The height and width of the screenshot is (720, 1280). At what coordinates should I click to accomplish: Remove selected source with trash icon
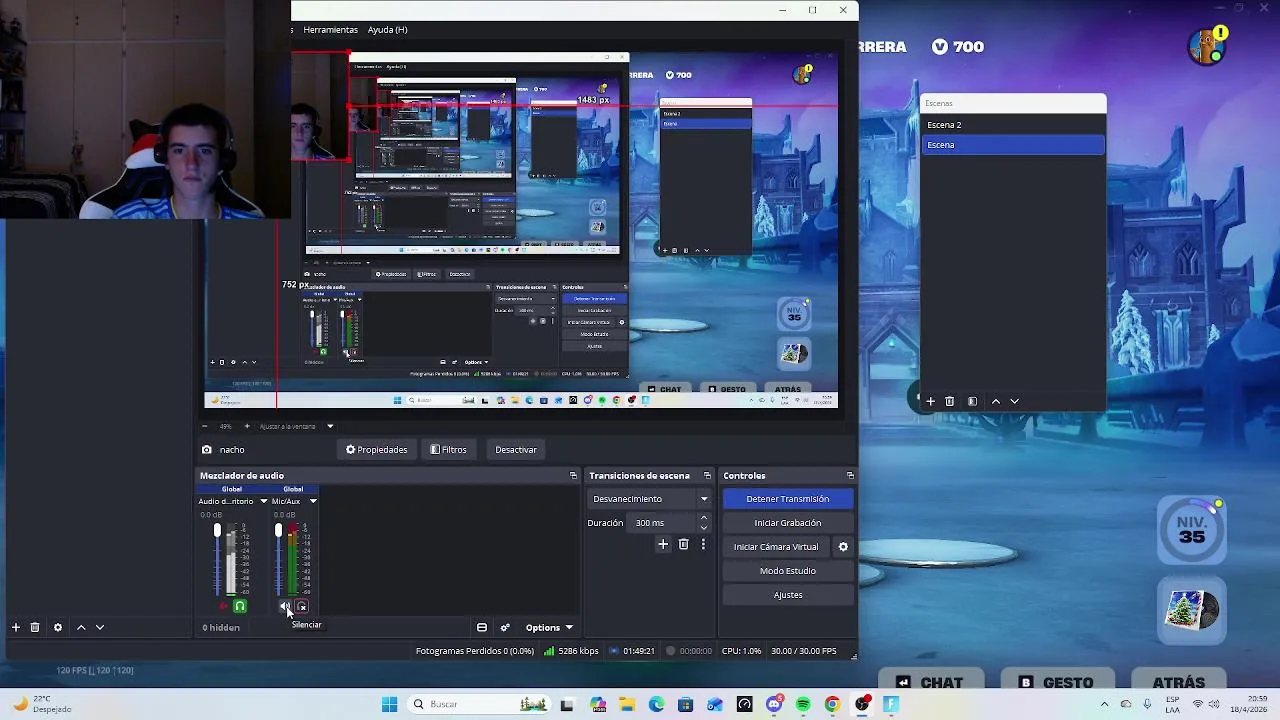click(35, 627)
